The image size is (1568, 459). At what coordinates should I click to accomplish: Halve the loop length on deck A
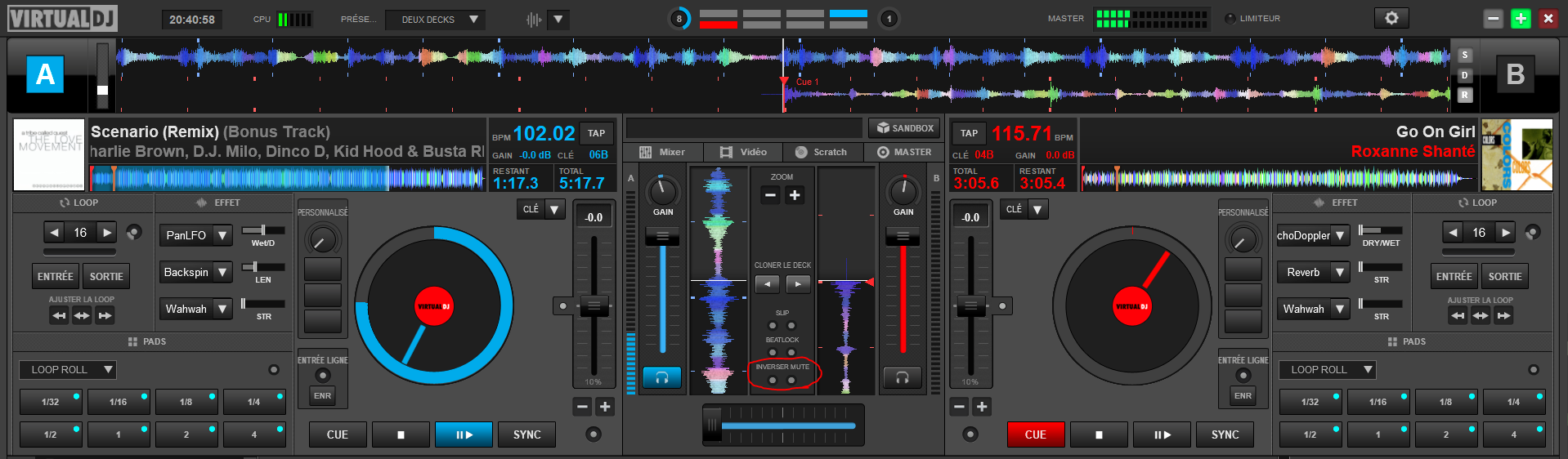point(54,233)
